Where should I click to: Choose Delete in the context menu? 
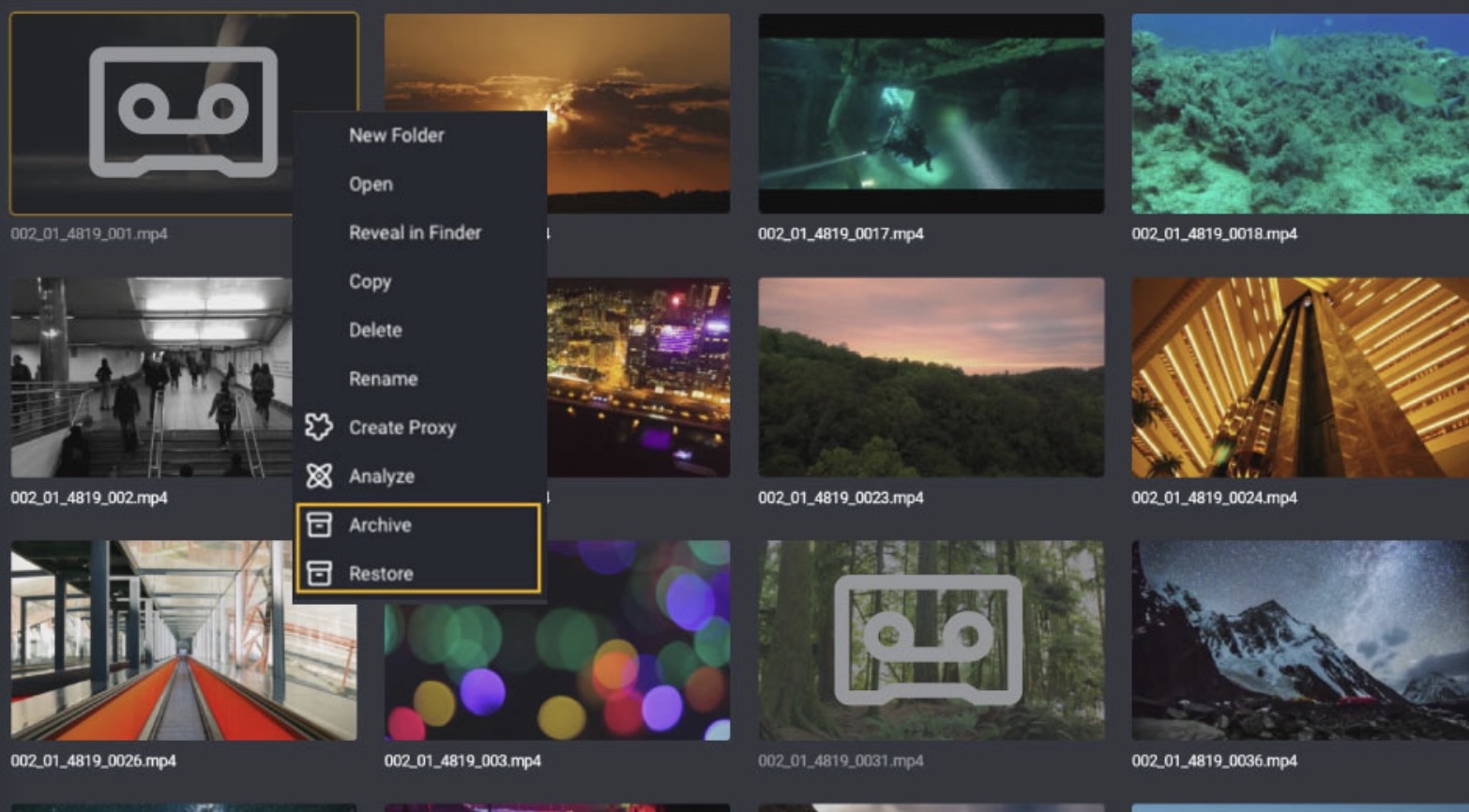click(x=375, y=330)
